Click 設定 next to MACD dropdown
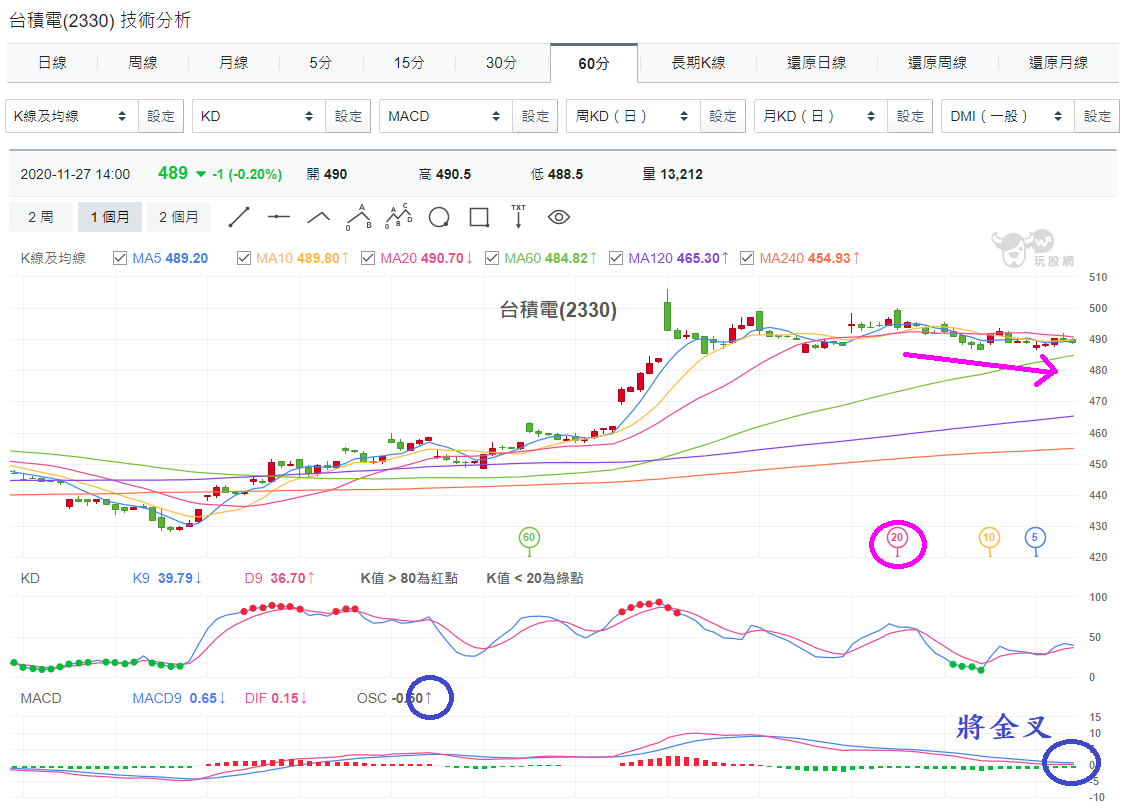 click(535, 116)
